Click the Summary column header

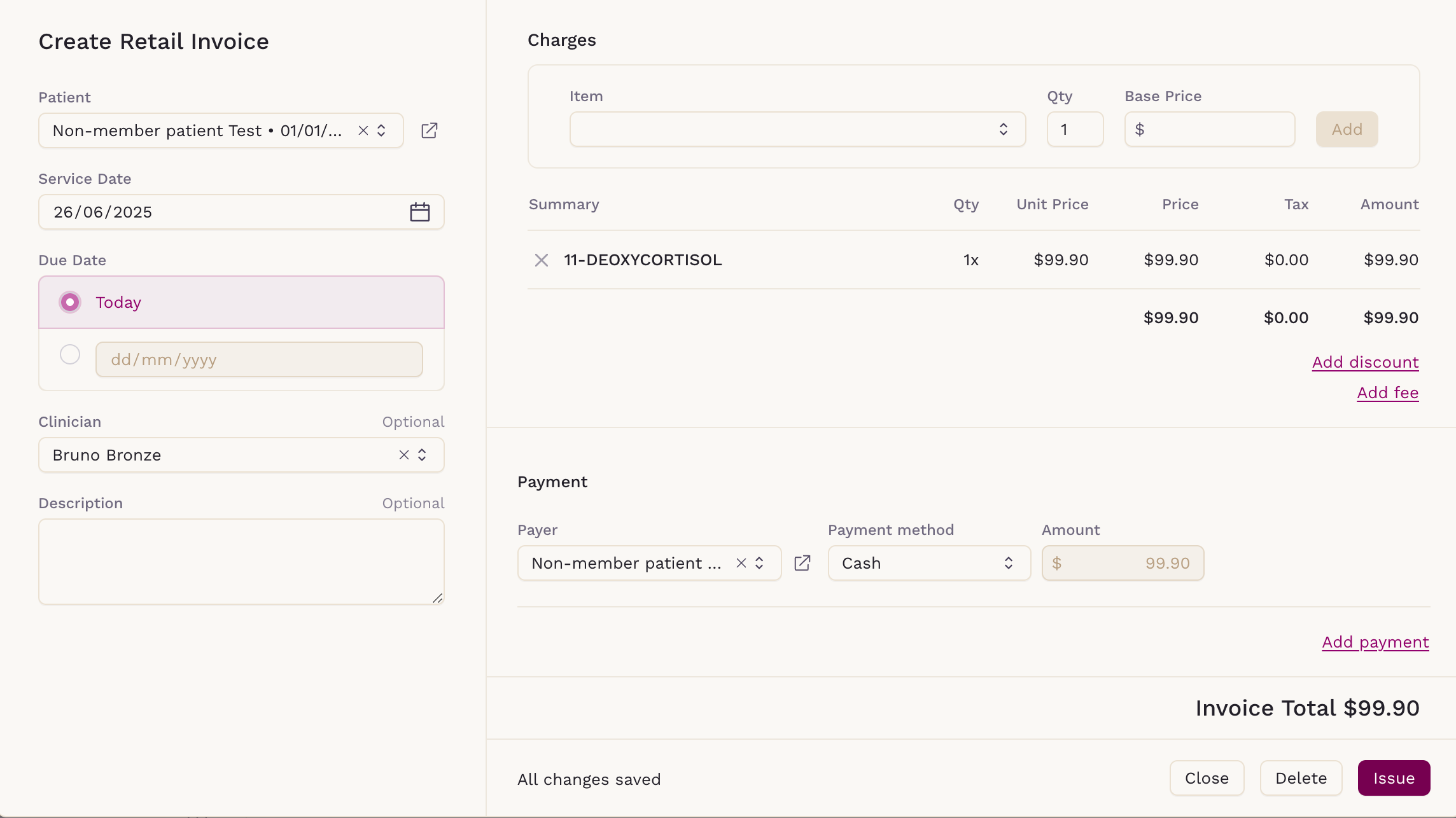tap(564, 204)
